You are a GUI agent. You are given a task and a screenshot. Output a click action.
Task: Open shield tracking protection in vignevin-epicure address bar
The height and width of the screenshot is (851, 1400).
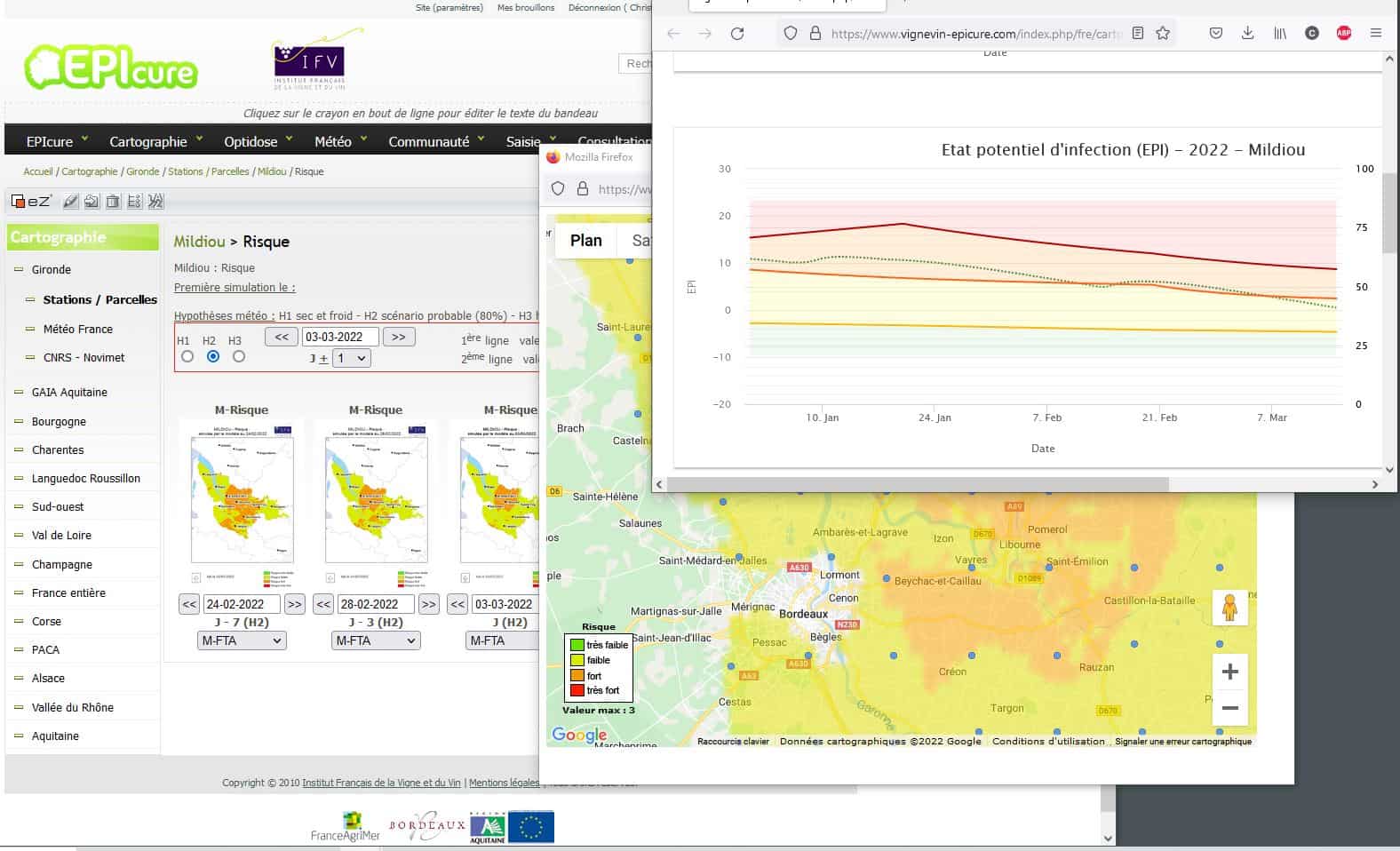[x=790, y=34]
